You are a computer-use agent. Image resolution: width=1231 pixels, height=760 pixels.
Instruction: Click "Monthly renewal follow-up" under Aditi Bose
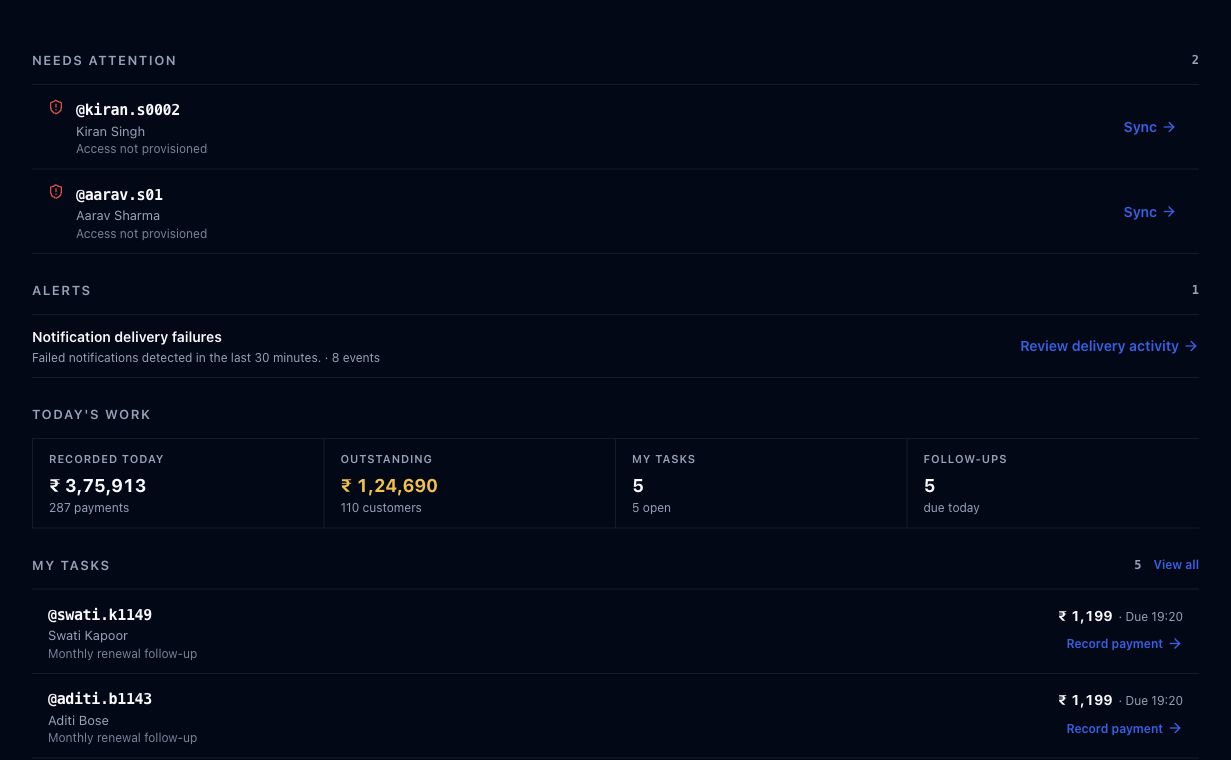pyautogui.click(x=122, y=738)
